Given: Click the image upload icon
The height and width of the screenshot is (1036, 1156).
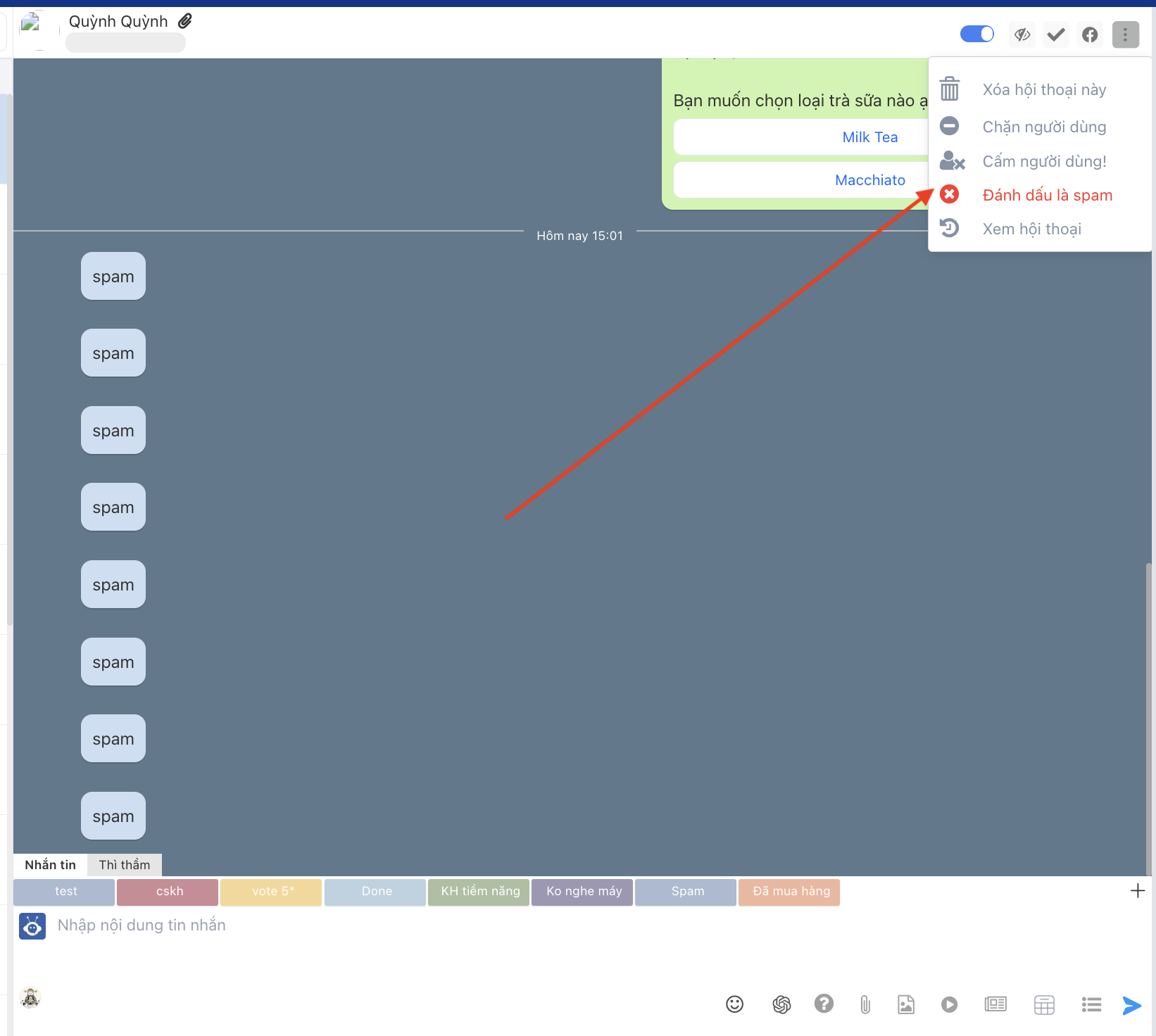Looking at the screenshot, I should [x=906, y=1004].
